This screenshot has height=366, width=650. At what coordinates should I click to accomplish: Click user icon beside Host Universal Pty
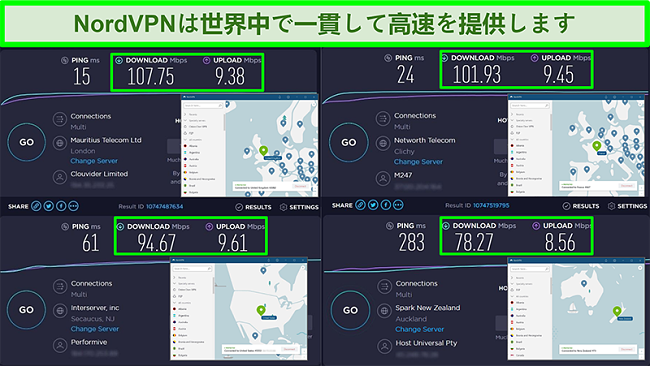[385, 345]
